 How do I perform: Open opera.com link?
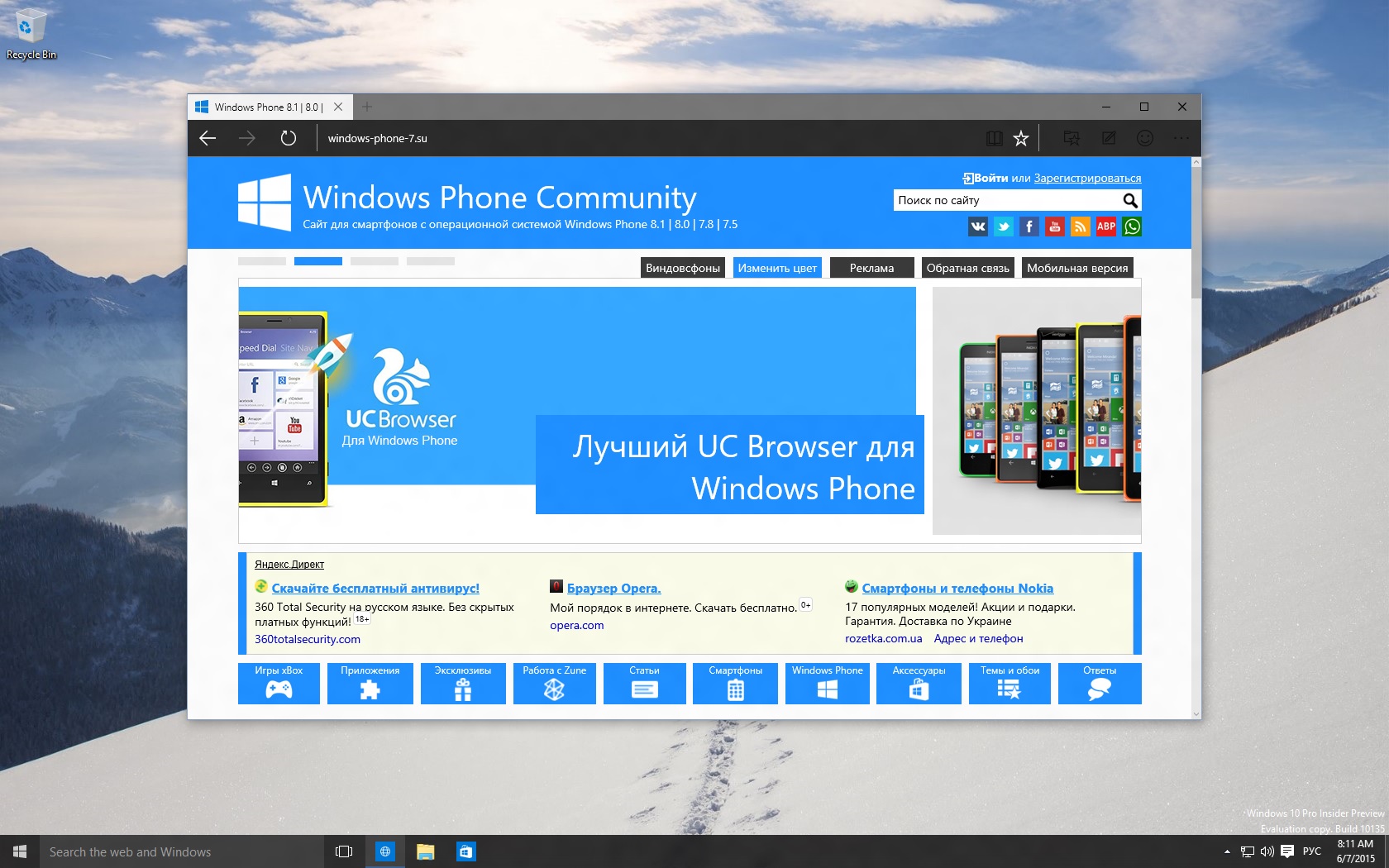click(577, 625)
